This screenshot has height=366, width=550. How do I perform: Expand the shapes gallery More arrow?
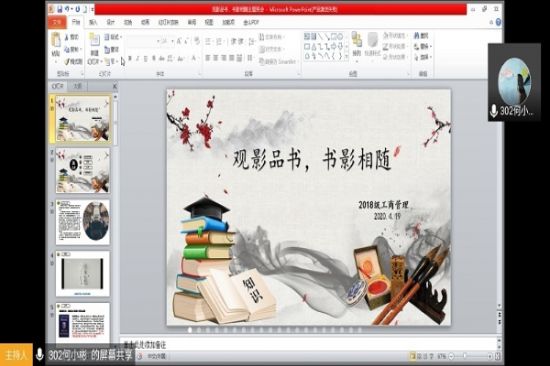(x=347, y=56)
